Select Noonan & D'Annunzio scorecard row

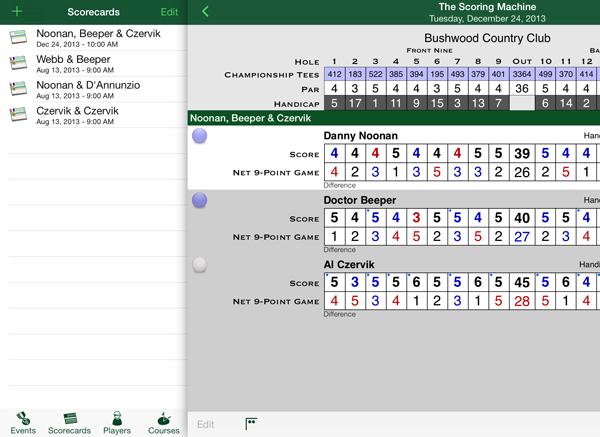click(x=94, y=89)
